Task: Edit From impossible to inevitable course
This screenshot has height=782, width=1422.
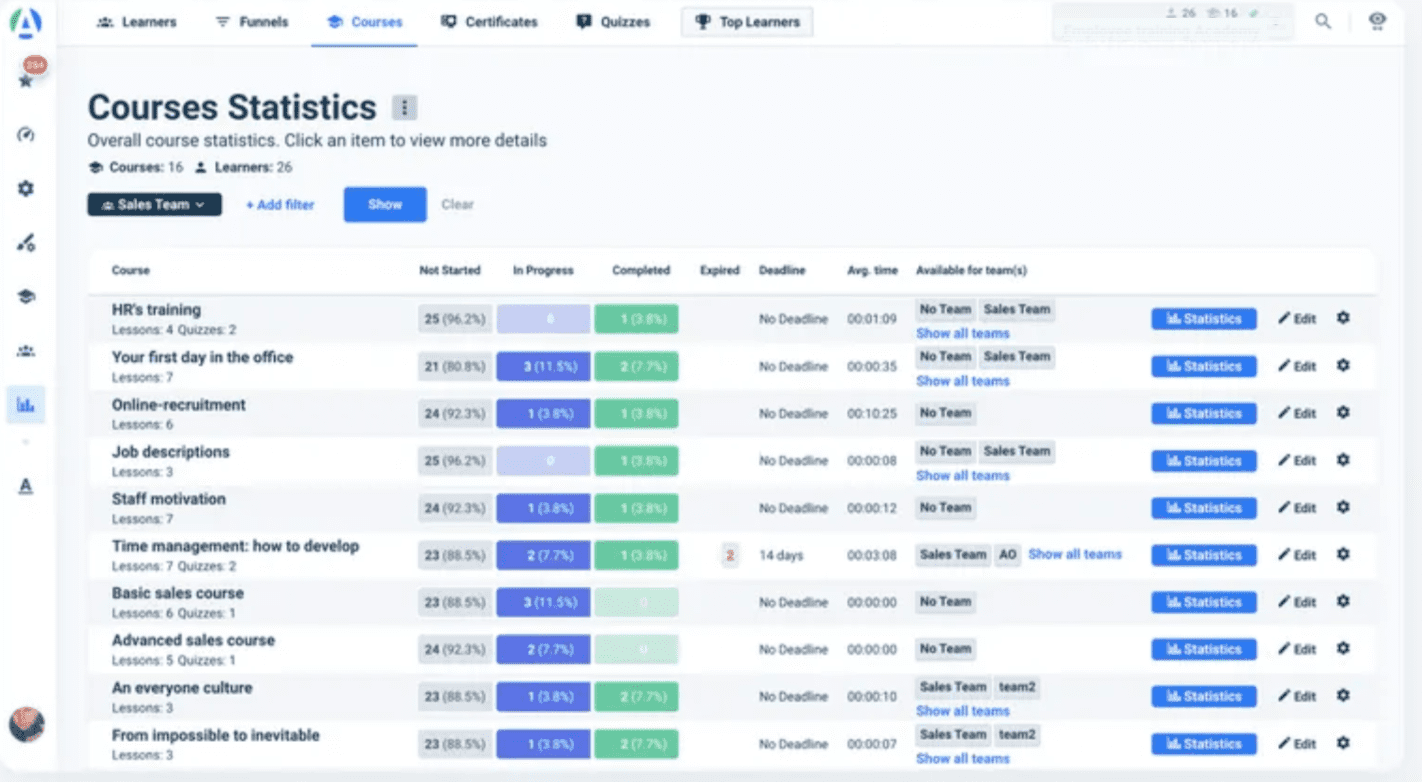Action: point(1297,744)
